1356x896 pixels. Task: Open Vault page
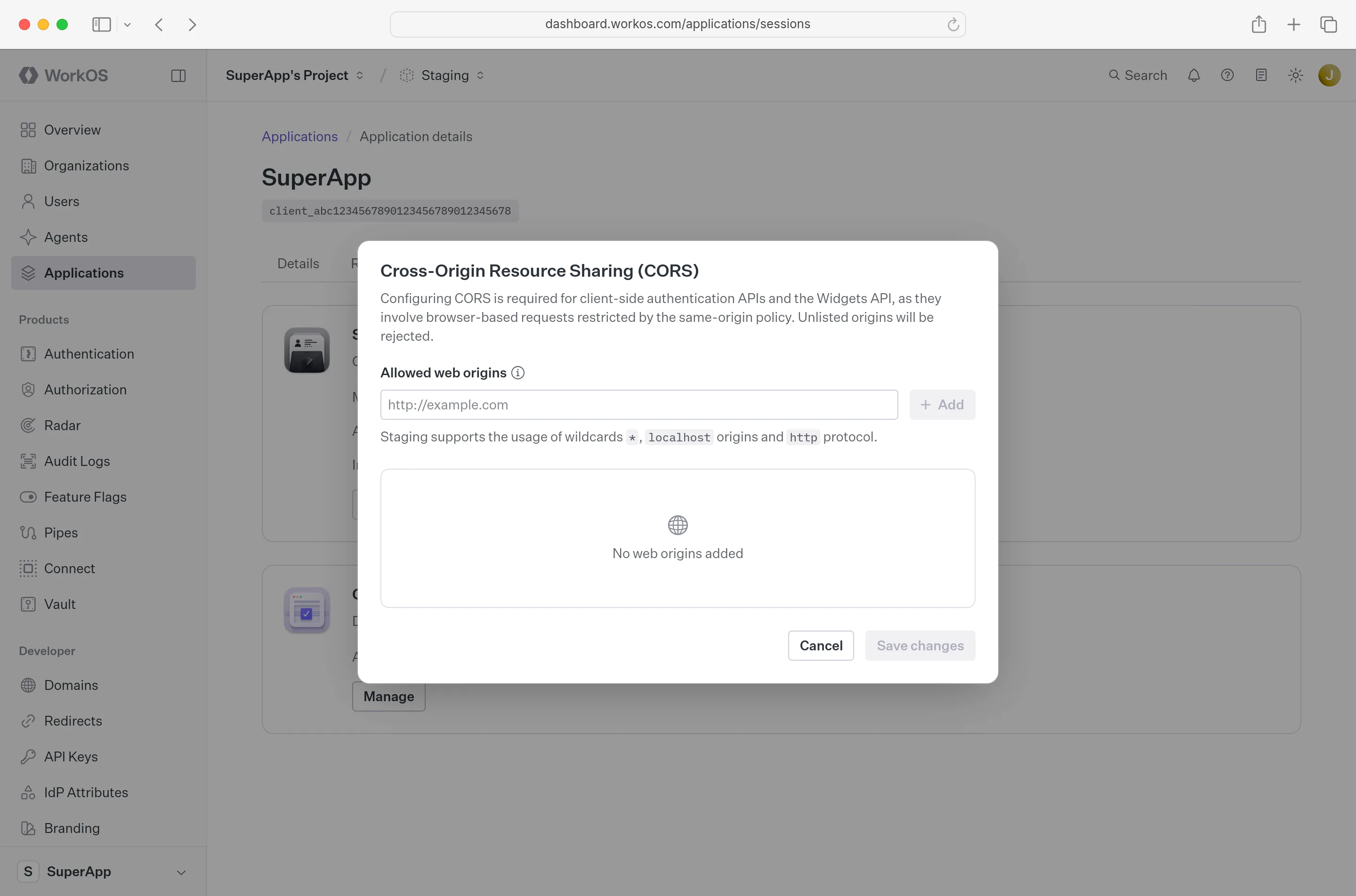pyautogui.click(x=104, y=604)
